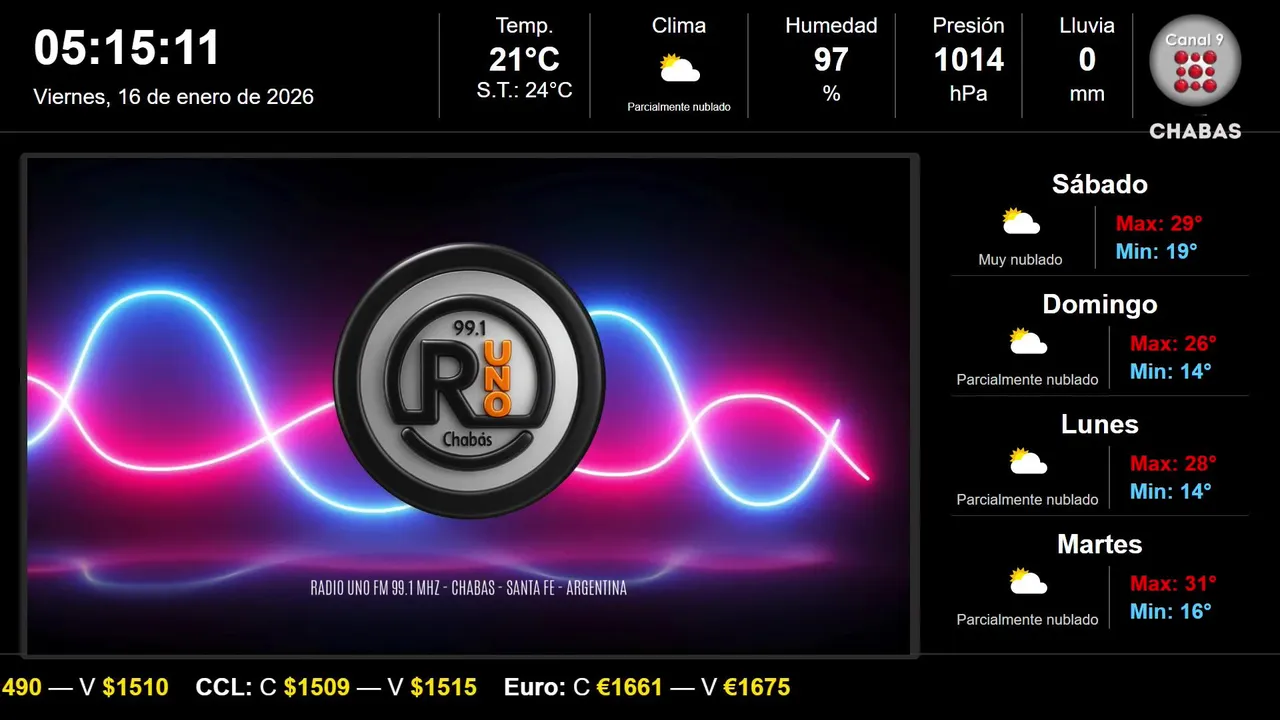The height and width of the screenshot is (720, 1280).
Task: Click the Lluvia label
Action: [x=1087, y=26]
